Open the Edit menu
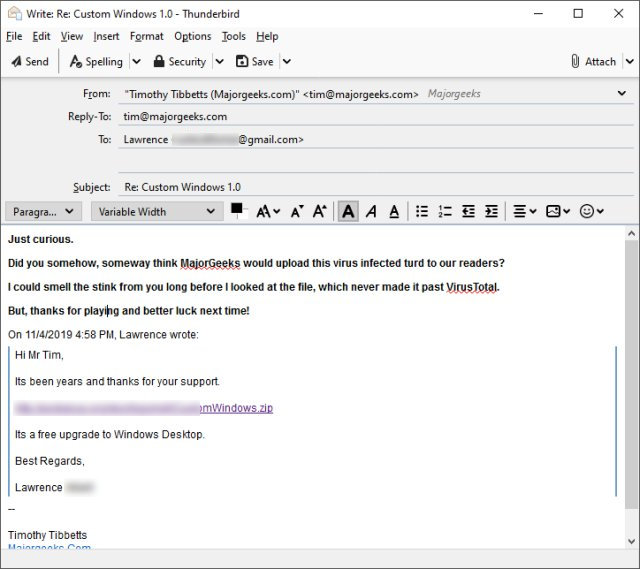Viewport: 640px width, 569px height. (41, 36)
